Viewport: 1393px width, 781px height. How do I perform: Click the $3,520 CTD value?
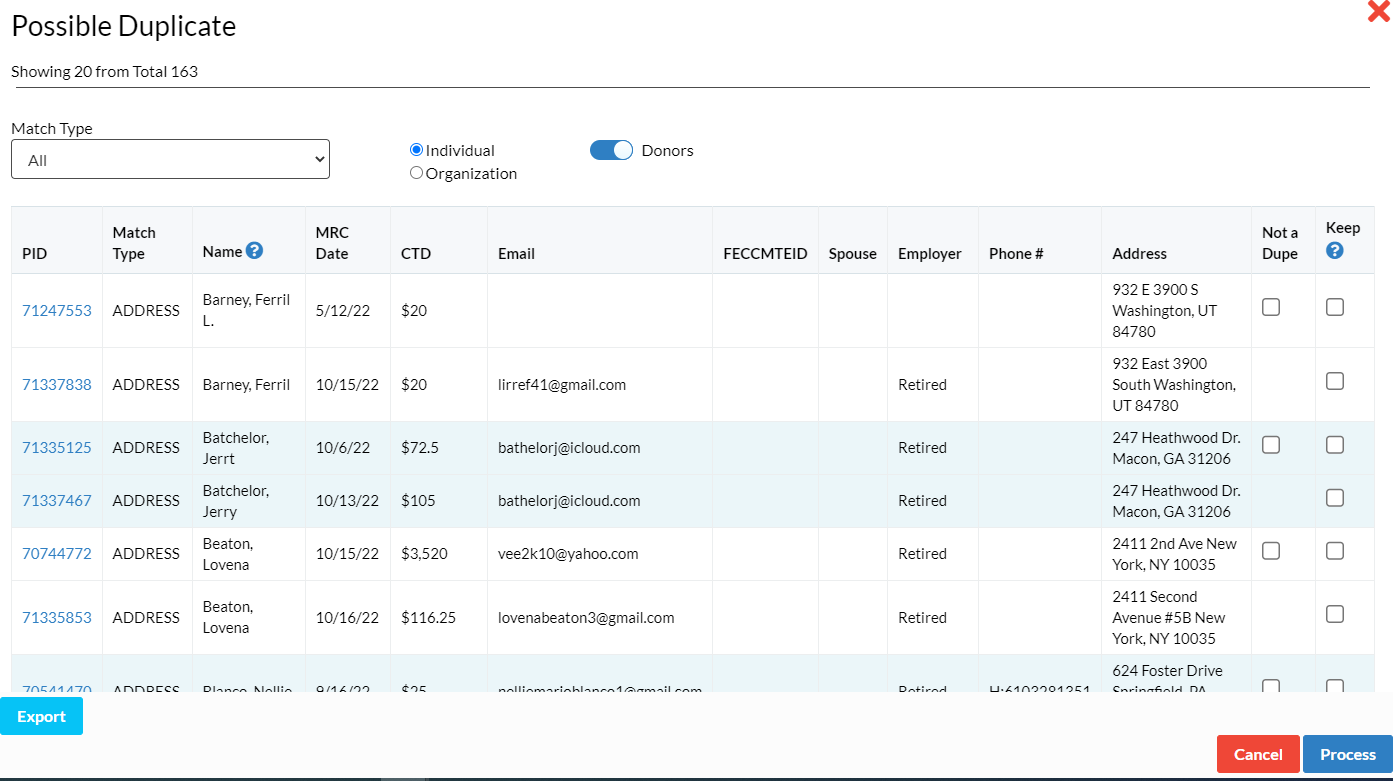coord(424,553)
